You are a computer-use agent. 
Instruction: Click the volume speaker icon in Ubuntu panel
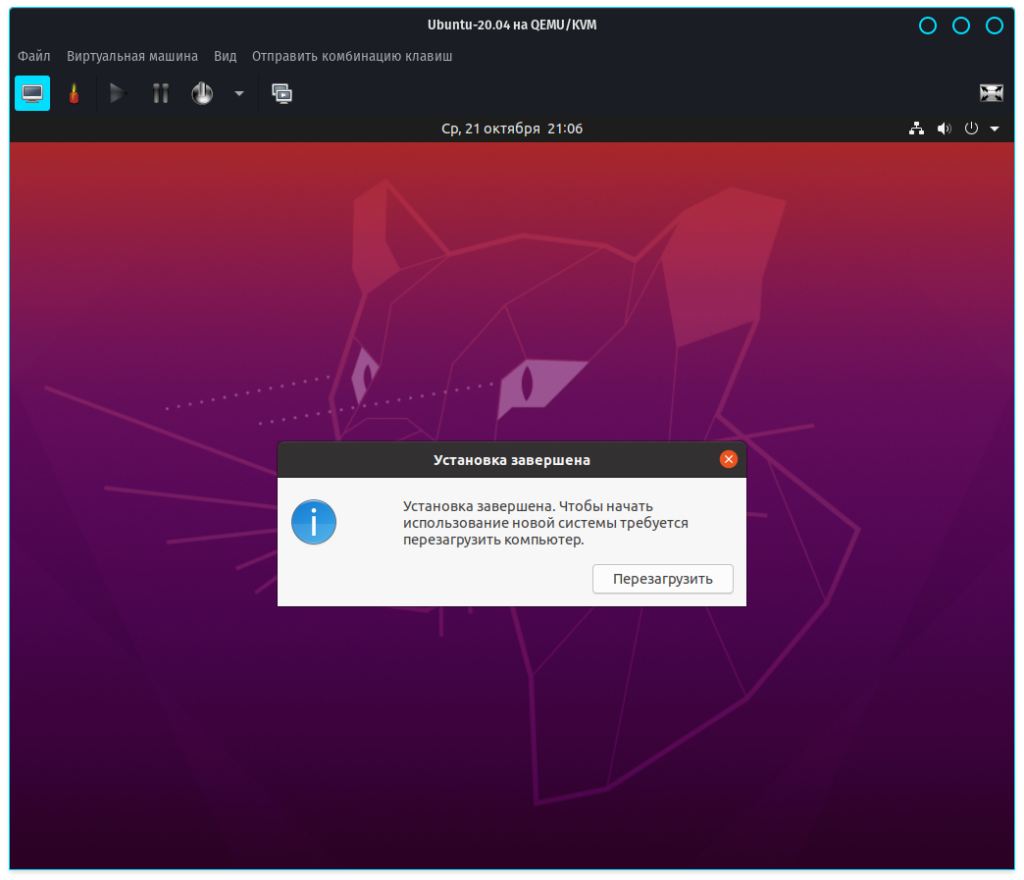tap(943, 129)
